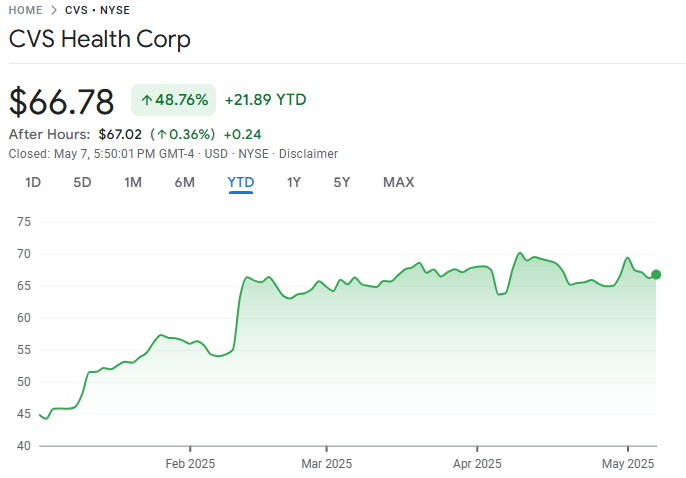Screen dimensions: 686x478
Task: Show the 1M price chart
Action: [133, 182]
